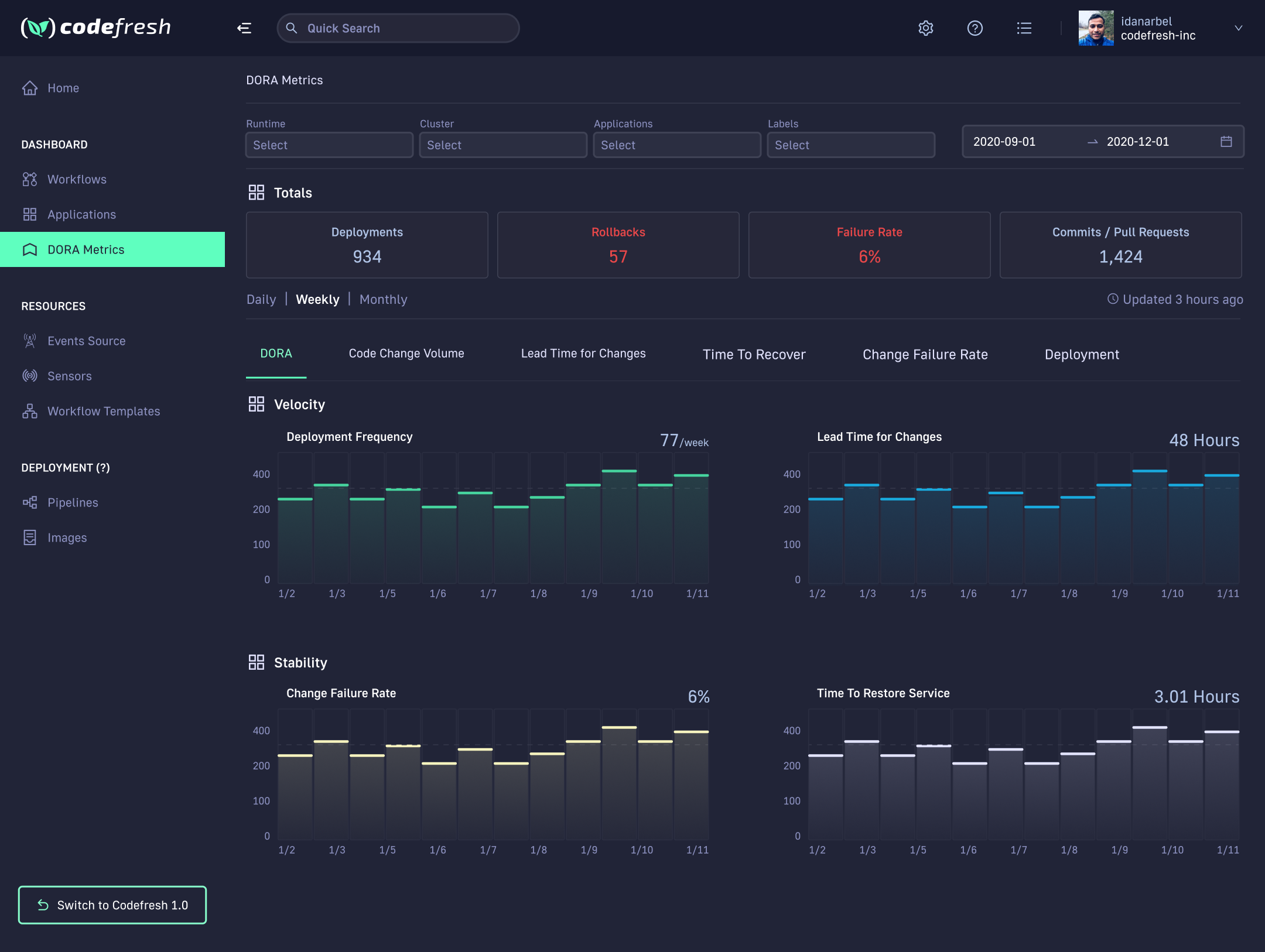The image size is (1265, 952).
Task: Click the Pipelines icon in sidebar
Action: pos(30,502)
